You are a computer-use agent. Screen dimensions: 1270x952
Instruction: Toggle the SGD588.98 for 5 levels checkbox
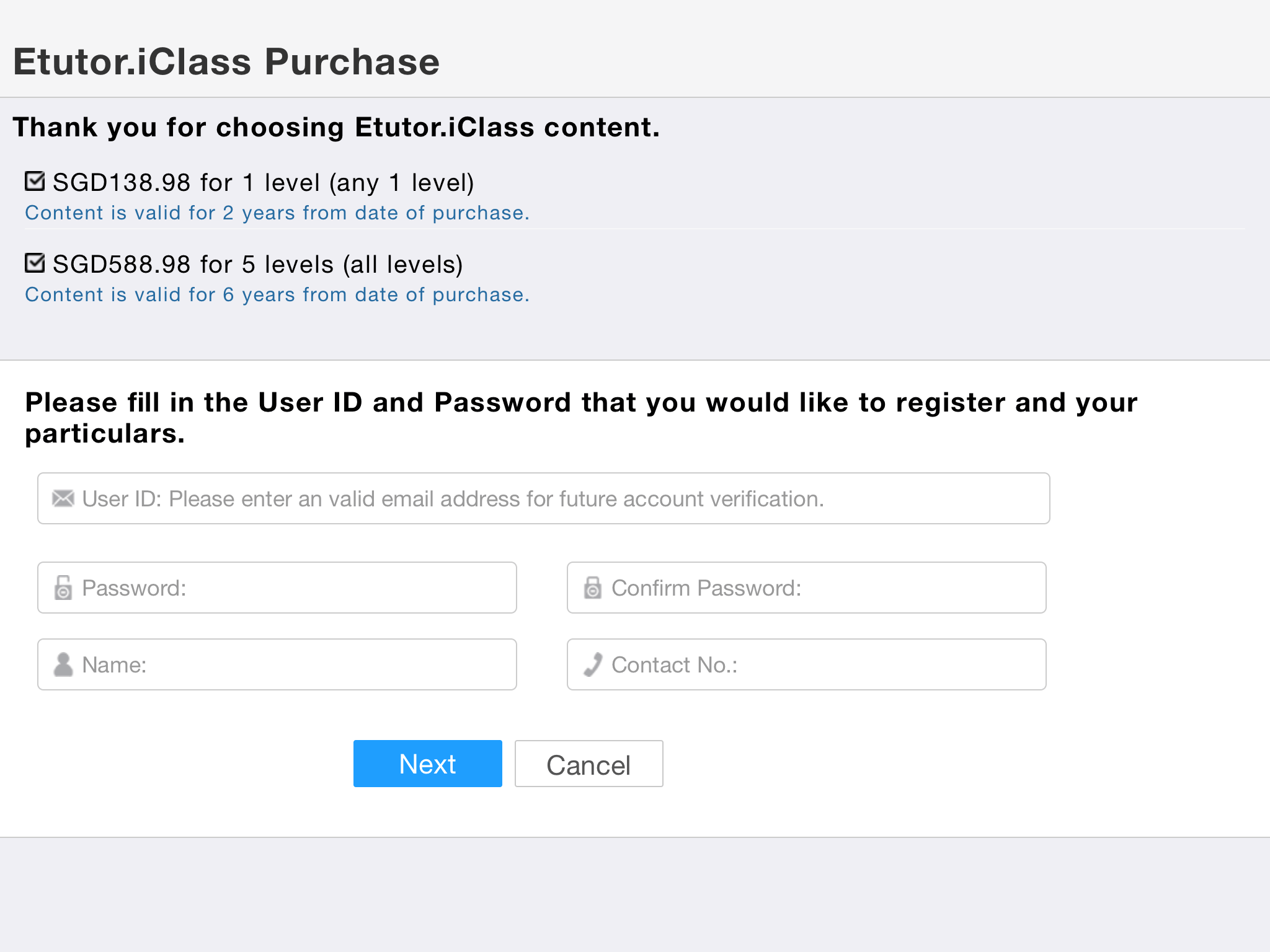pyautogui.click(x=35, y=263)
